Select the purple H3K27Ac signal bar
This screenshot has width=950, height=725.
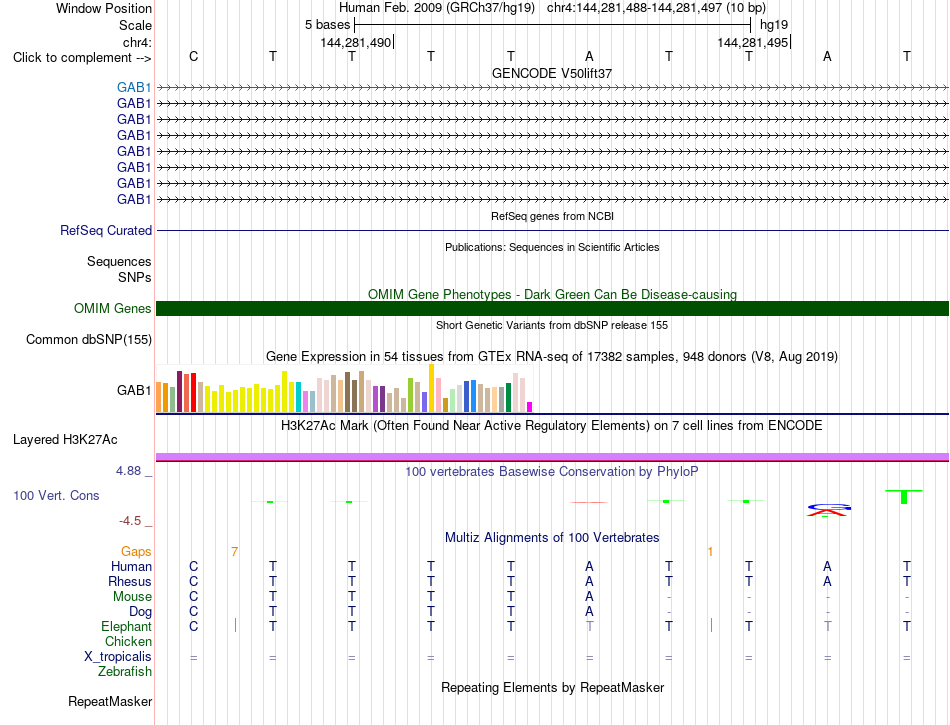(x=552, y=457)
